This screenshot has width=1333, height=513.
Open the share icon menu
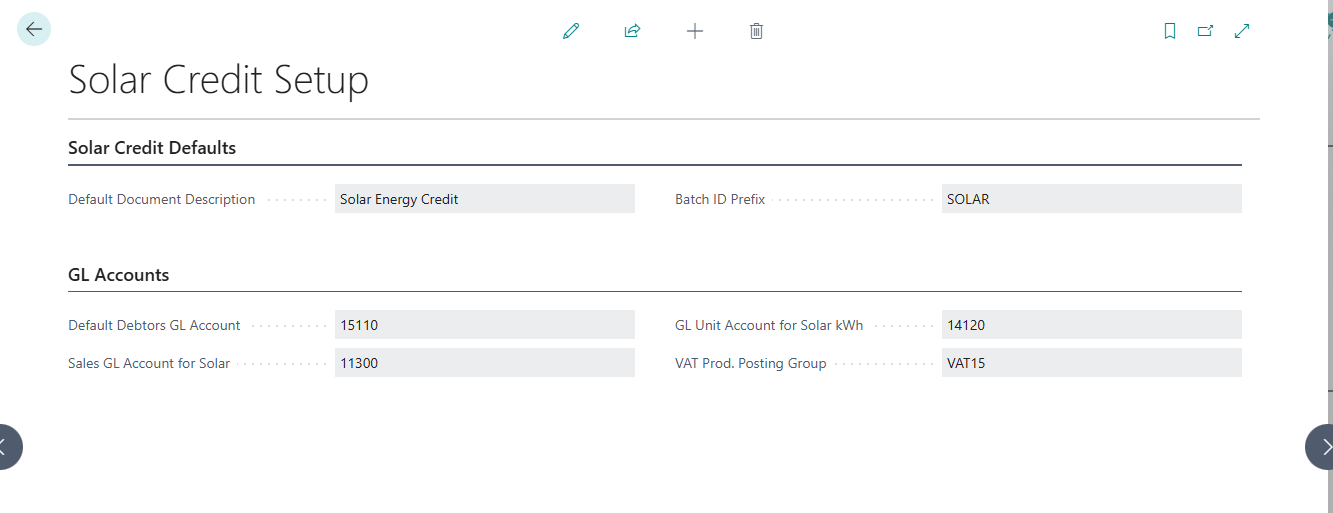pyautogui.click(x=632, y=31)
